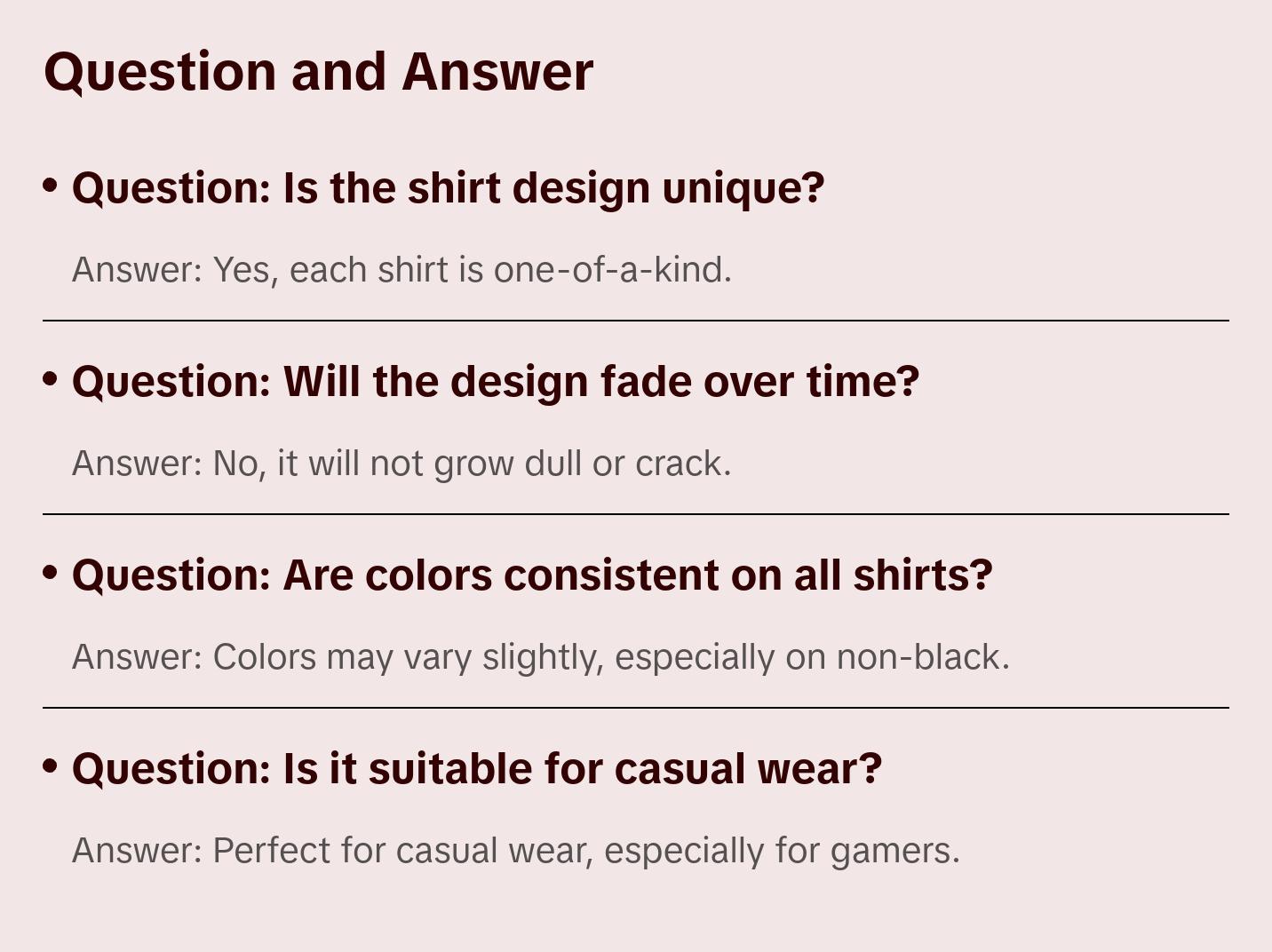Image resolution: width=1272 pixels, height=952 pixels.
Task: Click the answer "Yes, each shirt is one-of-a-kind"
Action: point(401,270)
